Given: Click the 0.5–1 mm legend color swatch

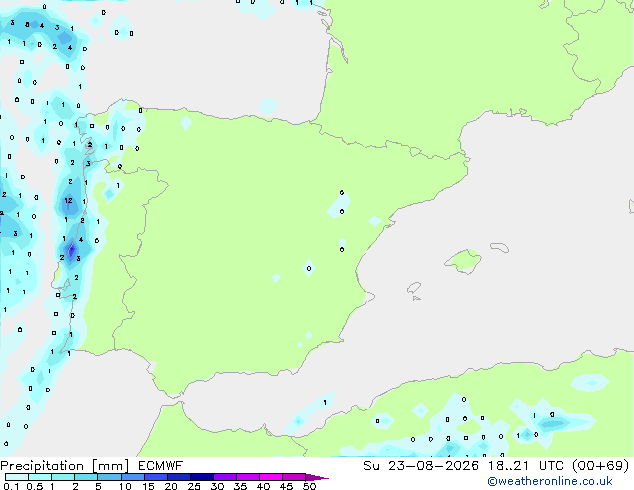Looking at the screenshot, I should (x=40, y=477).
